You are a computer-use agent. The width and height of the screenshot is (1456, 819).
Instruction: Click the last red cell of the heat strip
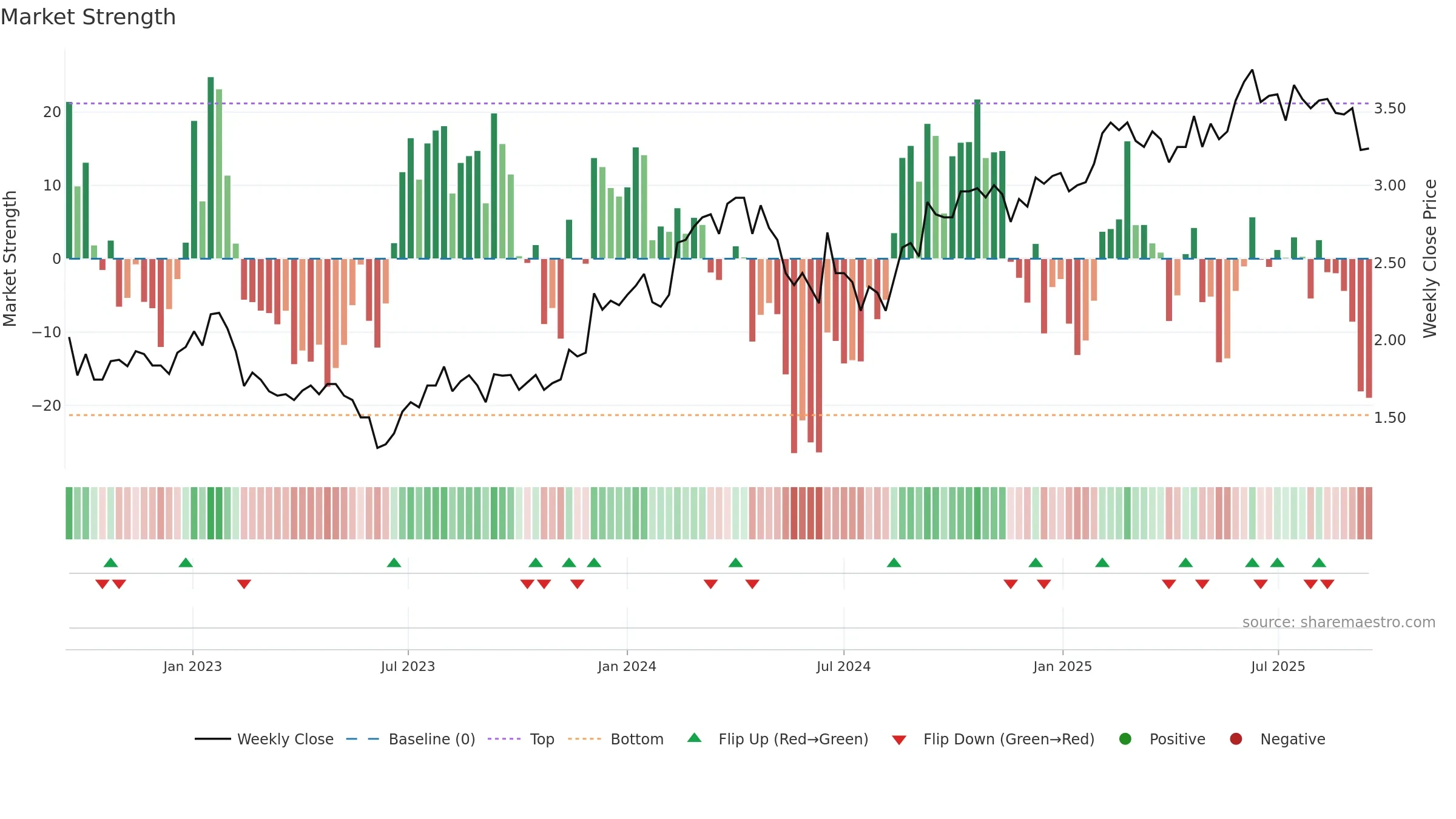(1369, 513)
